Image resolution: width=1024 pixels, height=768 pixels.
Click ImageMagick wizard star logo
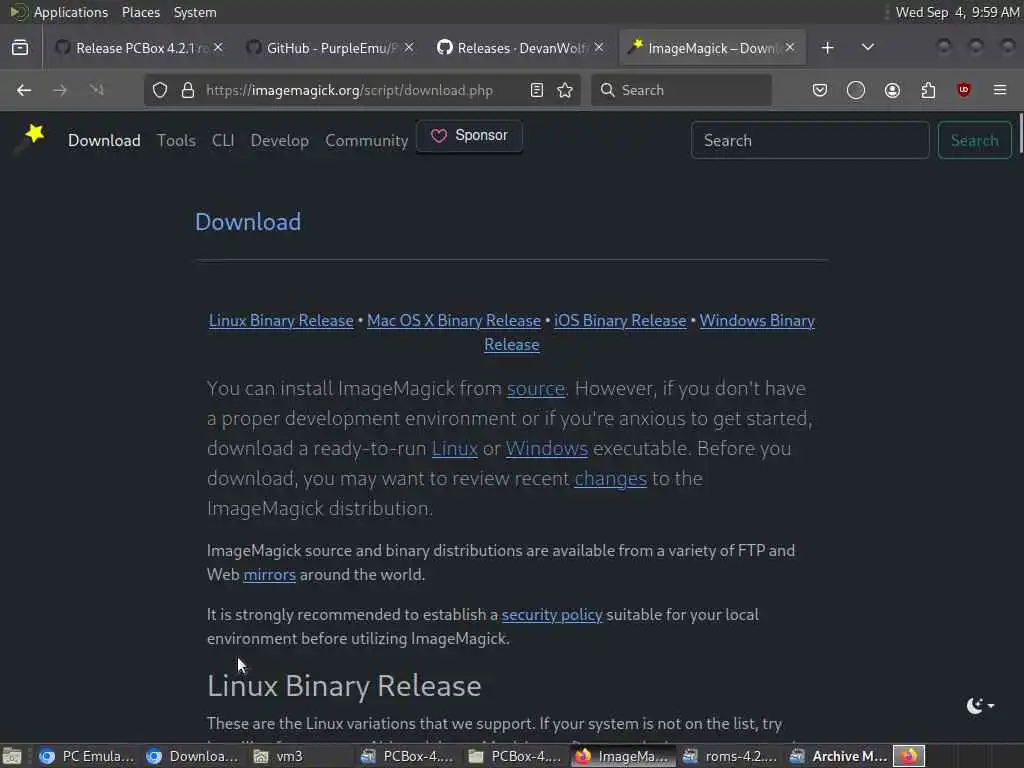click(30, 139)
